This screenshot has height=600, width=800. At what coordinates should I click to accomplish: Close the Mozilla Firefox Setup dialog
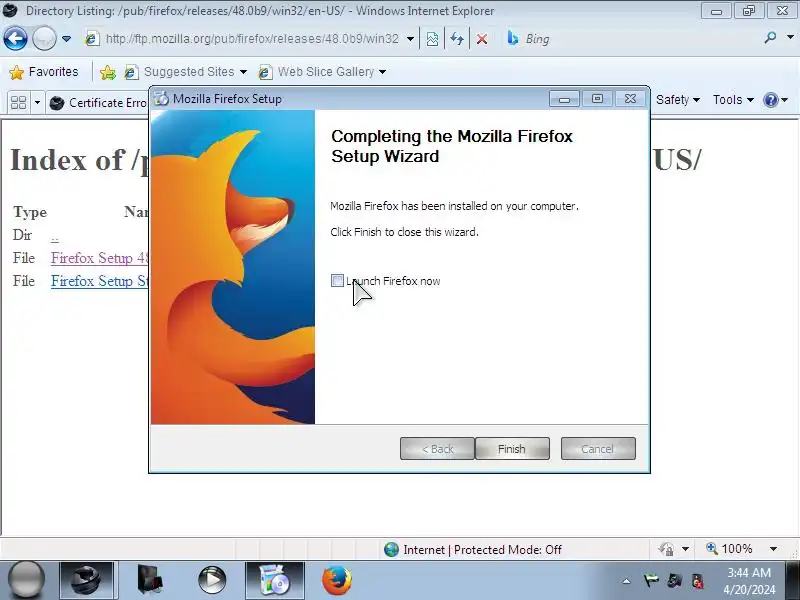631,98
